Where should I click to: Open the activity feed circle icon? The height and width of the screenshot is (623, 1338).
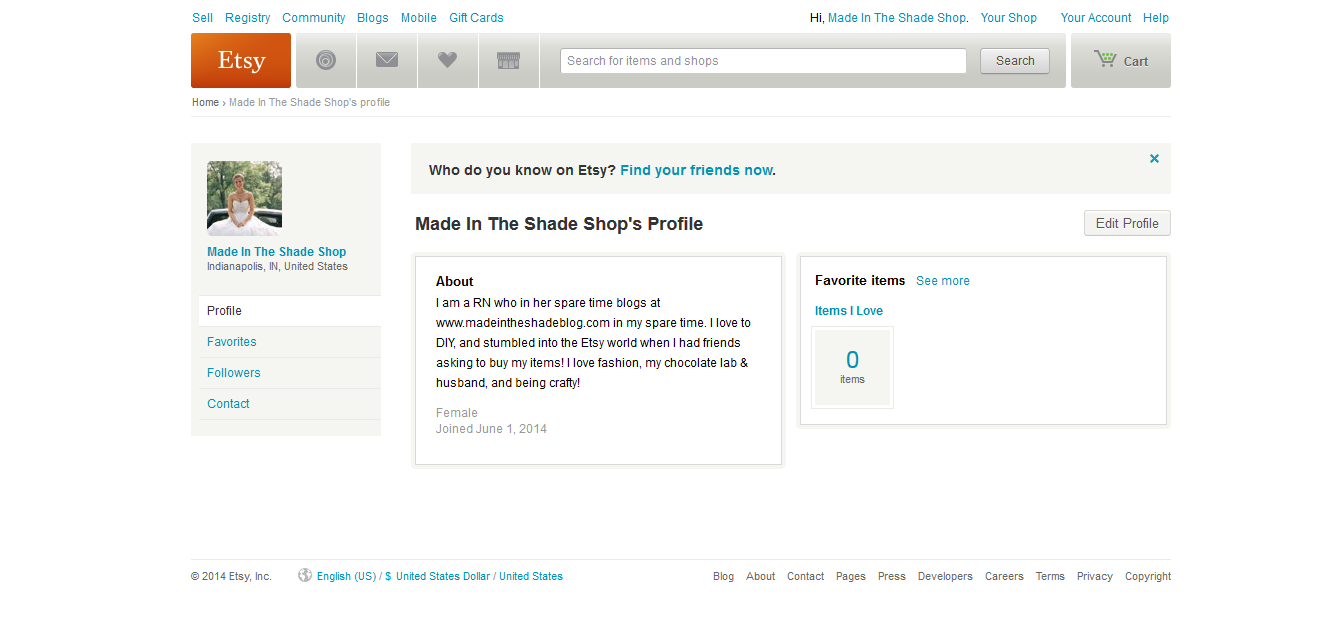[x=326, y=61]
